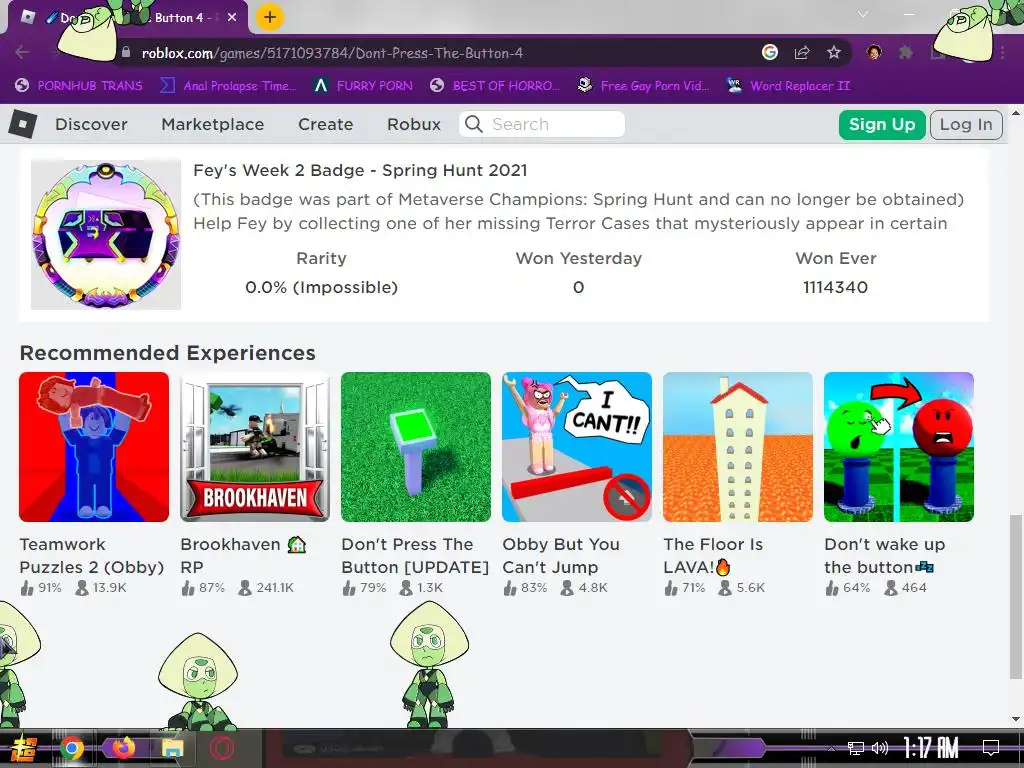Open the notification center icon
The image size is (1024, 768).
click(991, 747)
